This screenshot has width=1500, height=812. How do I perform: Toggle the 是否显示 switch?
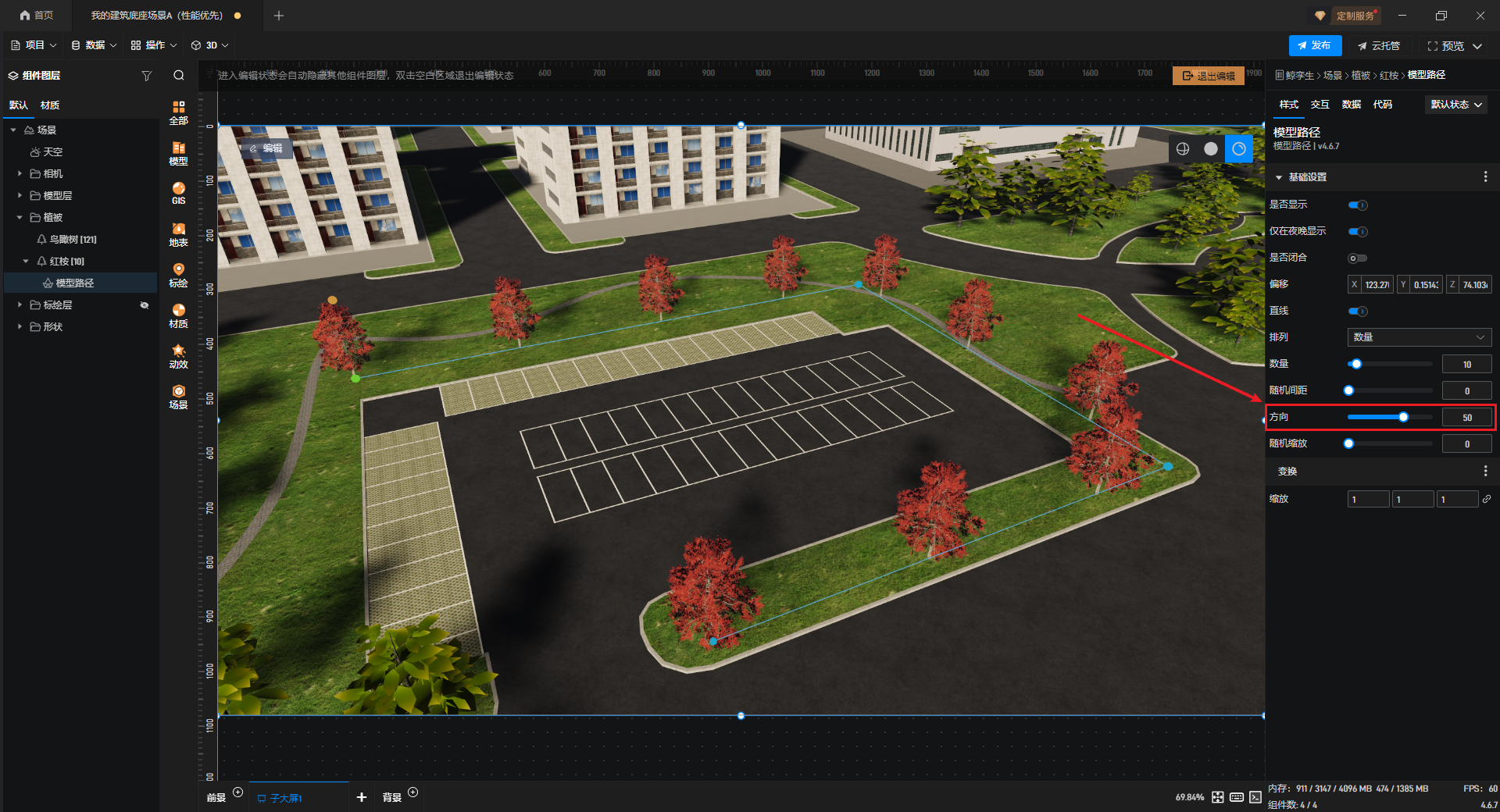[1358, 205]
